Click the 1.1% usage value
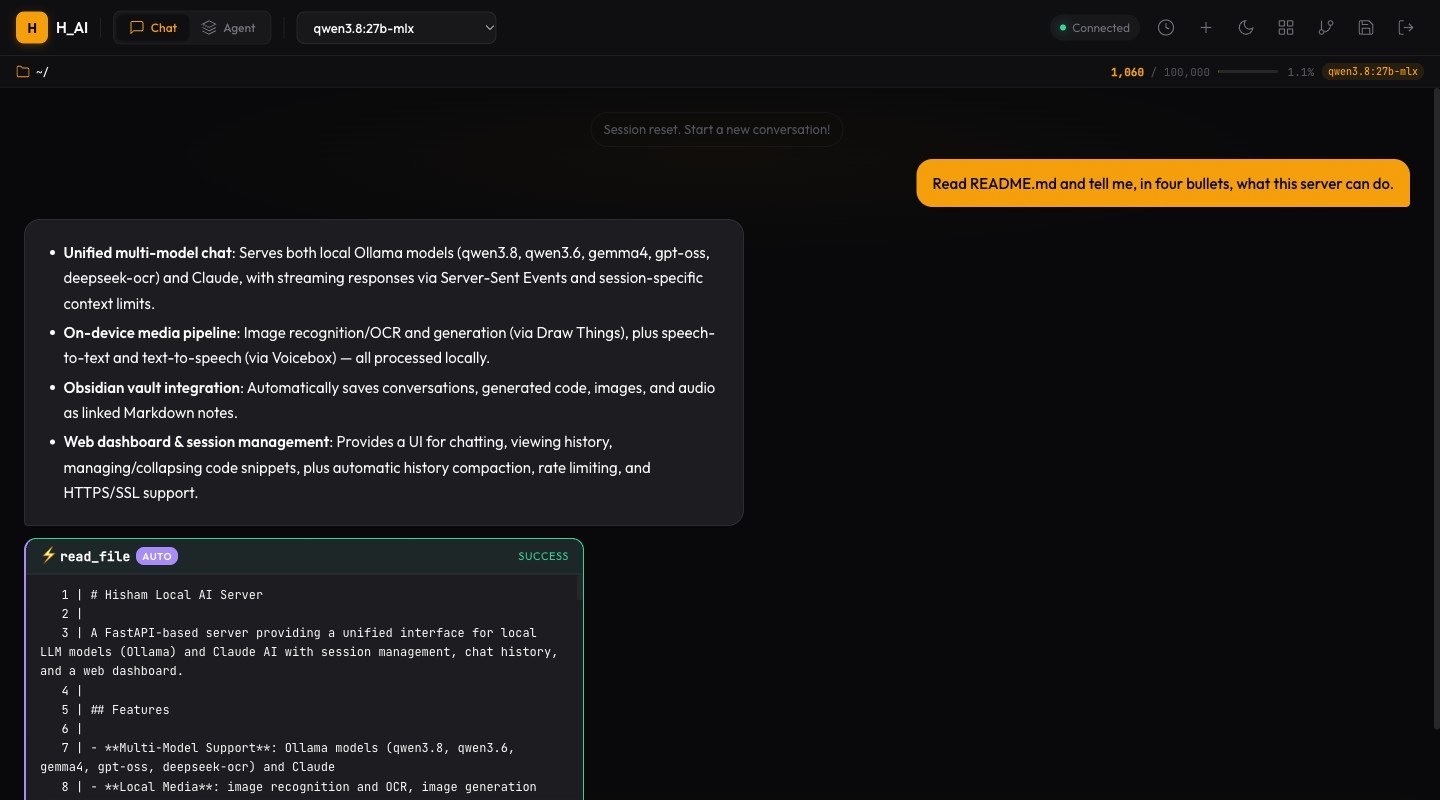Image resolution: width=1440 pixels, height=800 pixels. 1300,72
